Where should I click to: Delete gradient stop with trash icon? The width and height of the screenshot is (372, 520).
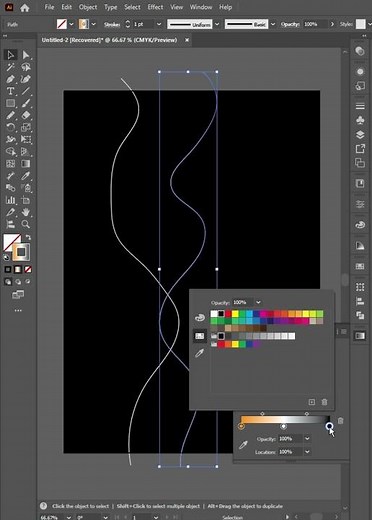340,421
